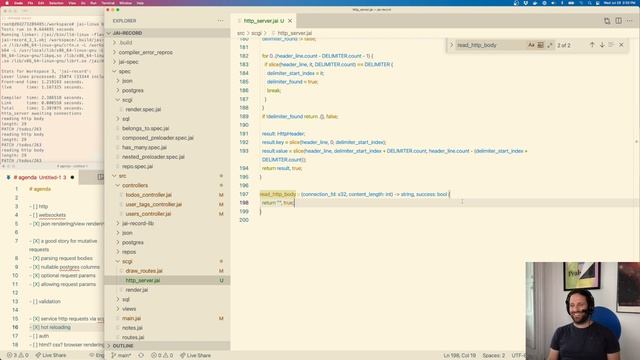Click scgi breadcrumb segment
Screen dimensions: 640x360
(256, 33)
